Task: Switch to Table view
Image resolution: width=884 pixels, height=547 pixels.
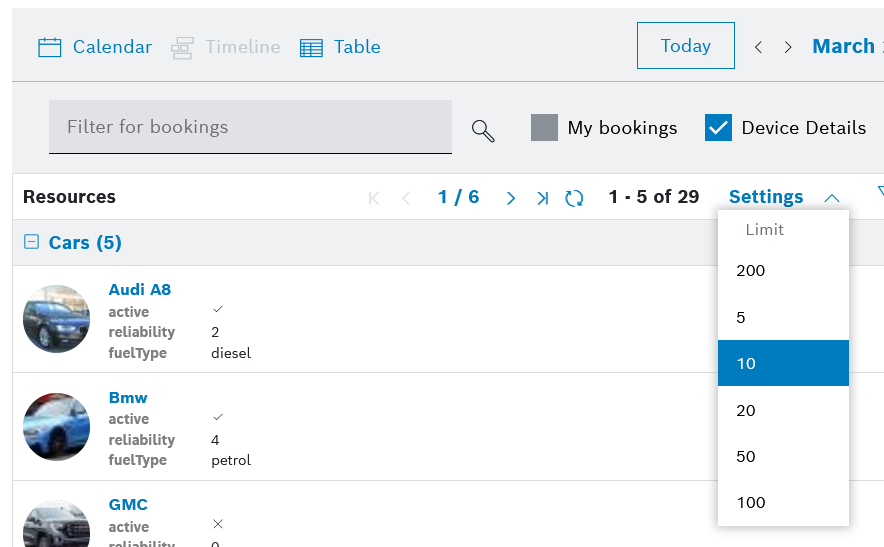Action: click(x=340, y=47)
